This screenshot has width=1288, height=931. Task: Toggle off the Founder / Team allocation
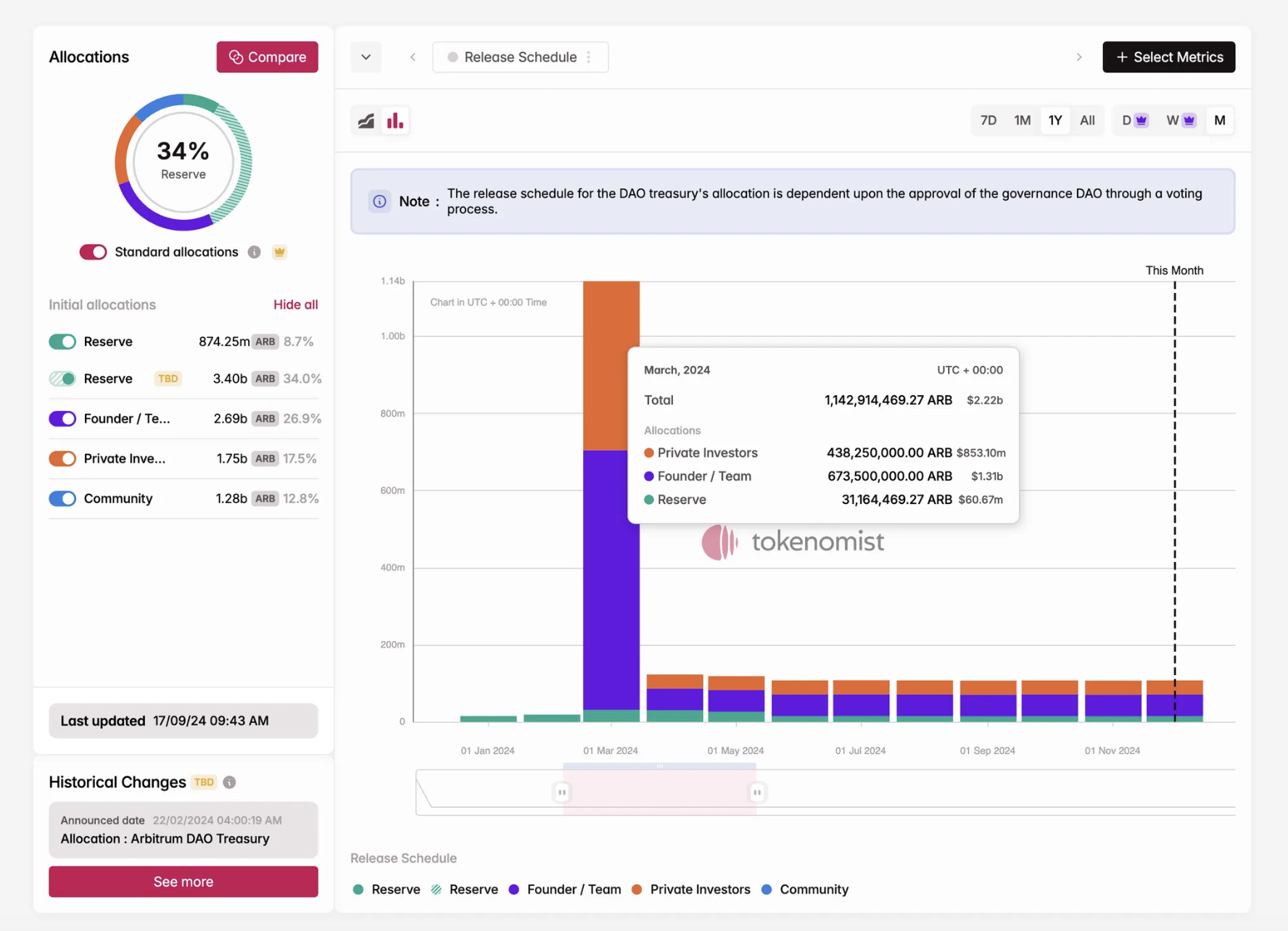click(62, 419)
